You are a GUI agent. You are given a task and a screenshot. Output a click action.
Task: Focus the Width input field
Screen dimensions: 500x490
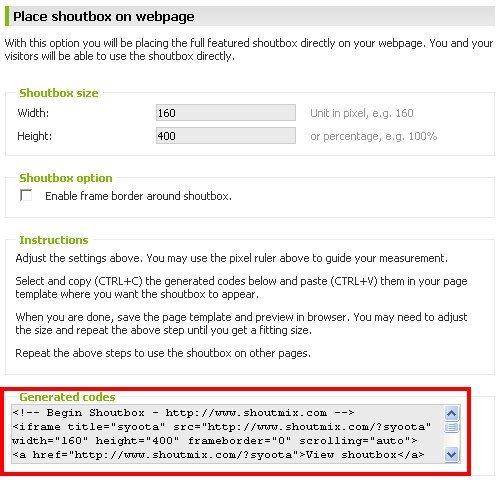click(x=226, y=113)
